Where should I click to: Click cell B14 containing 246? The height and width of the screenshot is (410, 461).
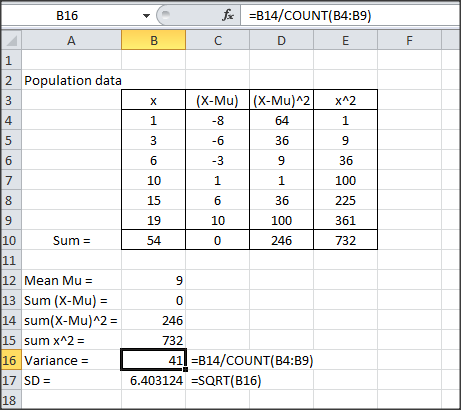pyautogui.click(x=153, y=320)
